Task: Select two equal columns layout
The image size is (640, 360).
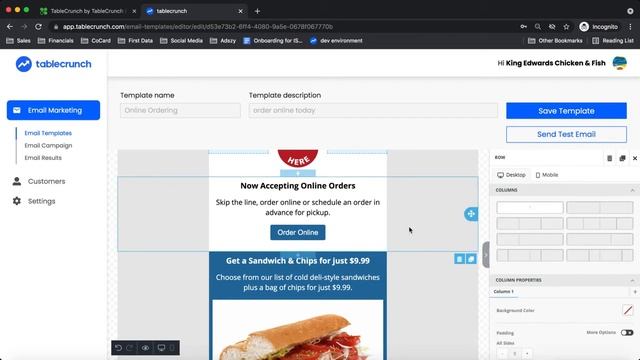Action: click(600, 207)
